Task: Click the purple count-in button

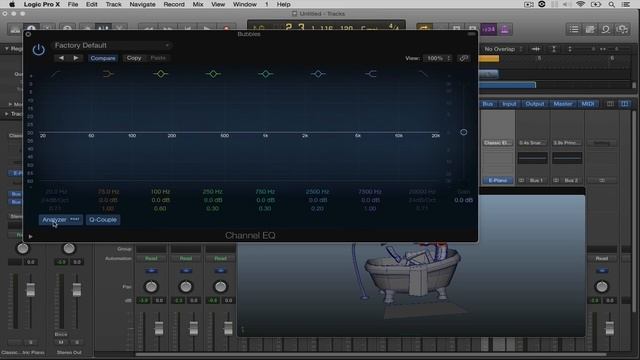Action: [489, 29]
